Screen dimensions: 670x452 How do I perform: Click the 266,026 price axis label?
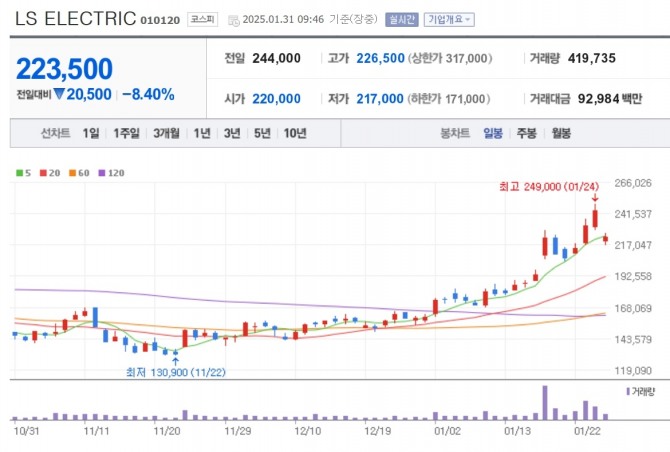coord(633,183)
